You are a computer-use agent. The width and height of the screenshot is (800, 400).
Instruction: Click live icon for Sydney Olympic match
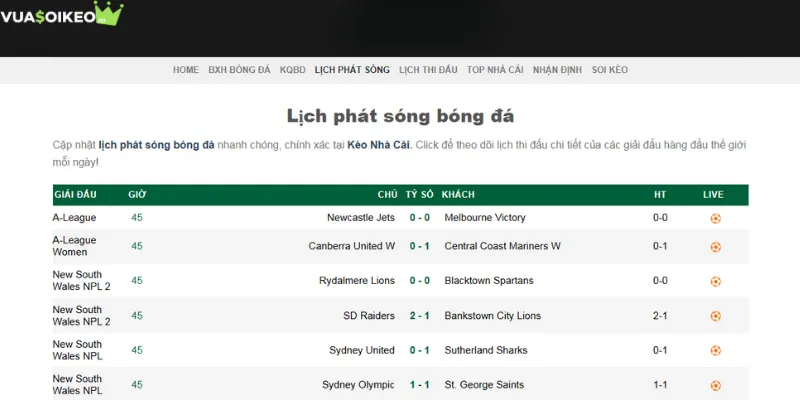pos(715,385)
